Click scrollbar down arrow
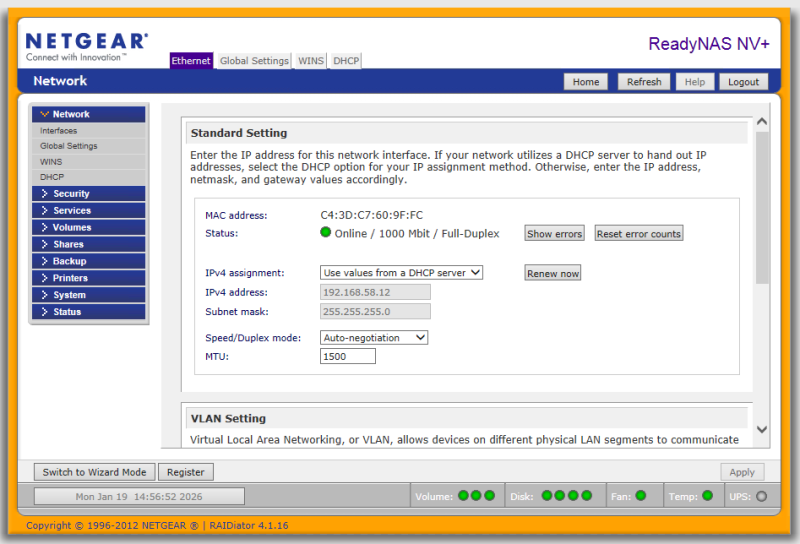Screen dimensions: 800x544 (x=762, y=430)
